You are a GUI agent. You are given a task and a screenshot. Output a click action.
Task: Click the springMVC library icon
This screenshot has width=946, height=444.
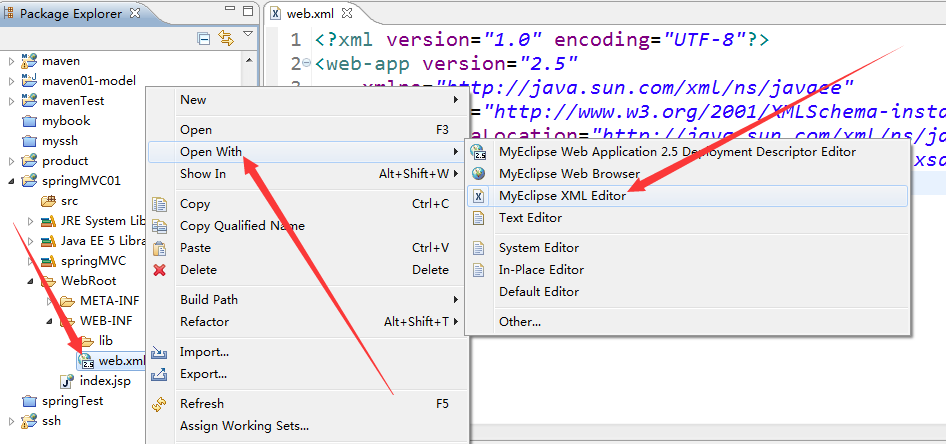coord(48,261)
